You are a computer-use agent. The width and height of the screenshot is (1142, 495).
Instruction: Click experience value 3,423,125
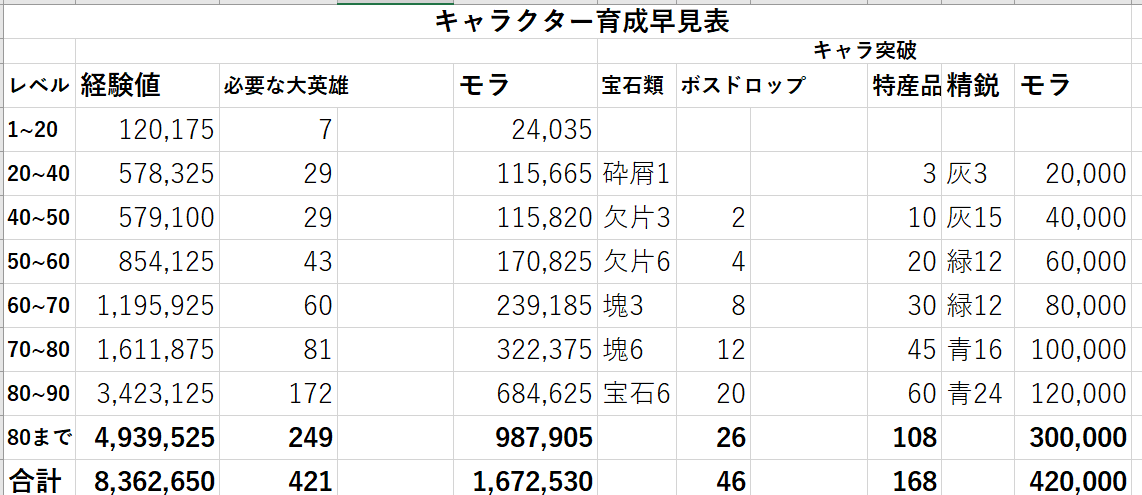147,394
